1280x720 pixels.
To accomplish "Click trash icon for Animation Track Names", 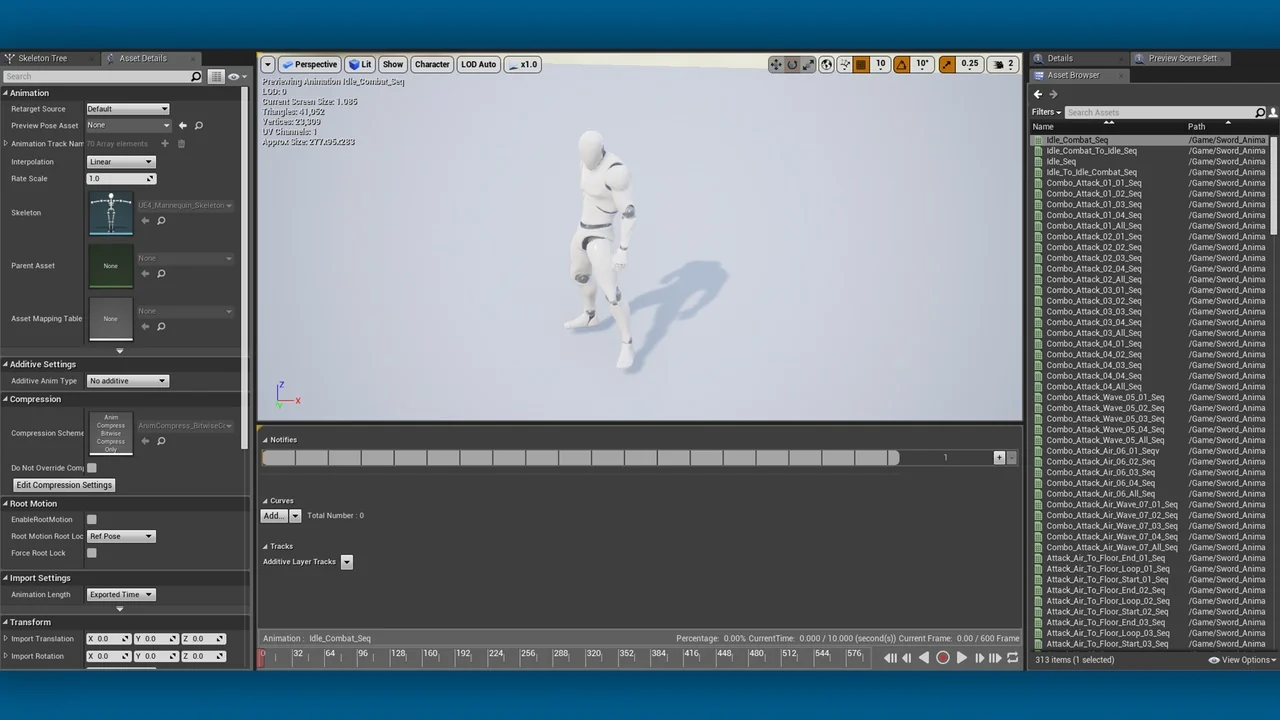I will click(x=181, y=144).
